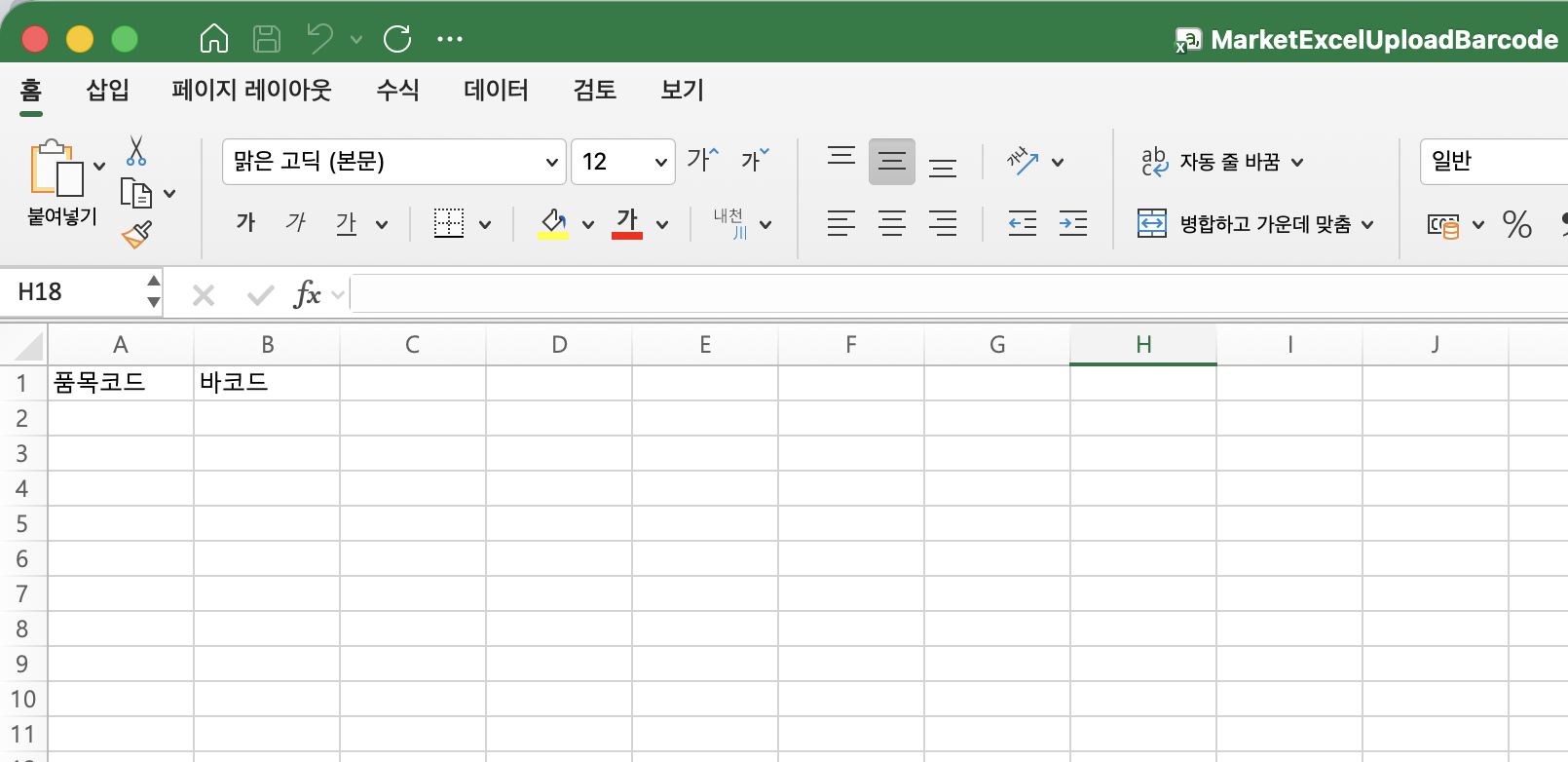
Task: Click the increase font size icon
Action: (x=702, y=160)
